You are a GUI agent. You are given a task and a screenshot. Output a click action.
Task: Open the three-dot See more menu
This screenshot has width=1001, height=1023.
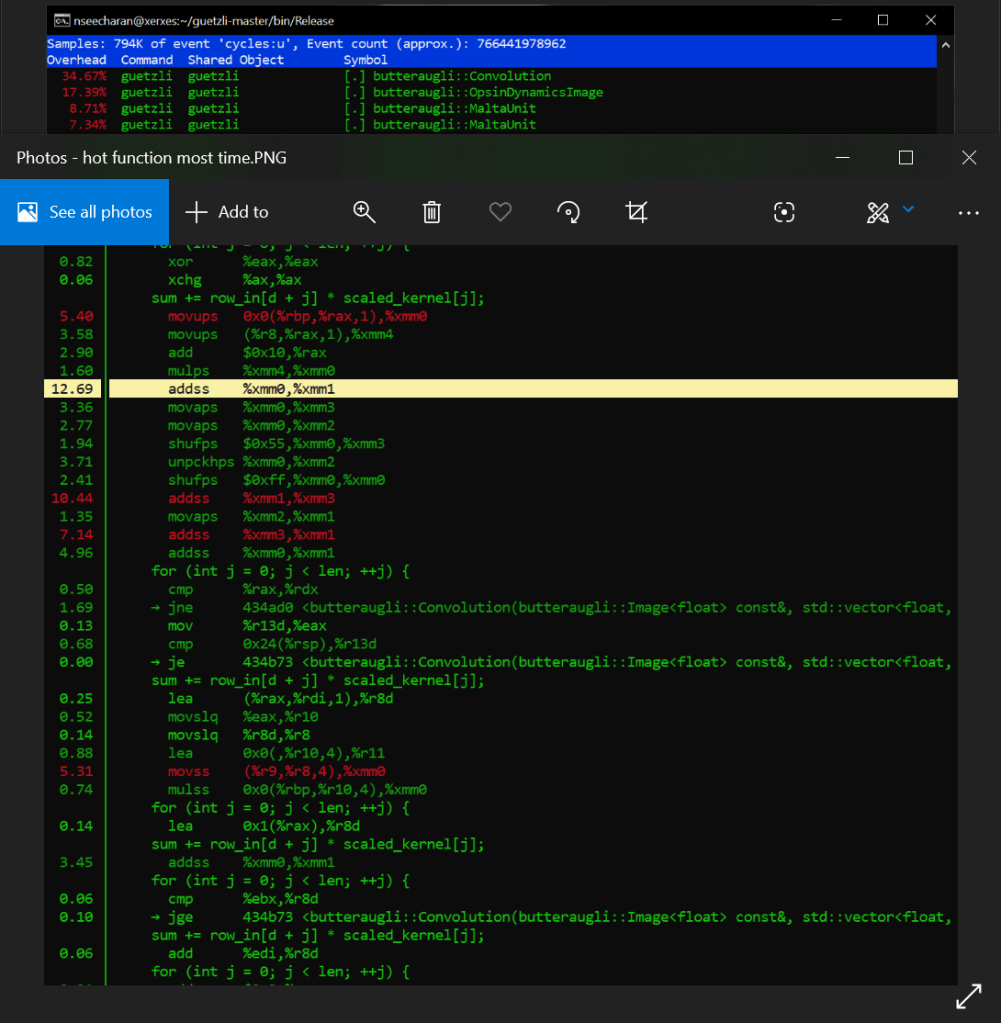[968, 212]
